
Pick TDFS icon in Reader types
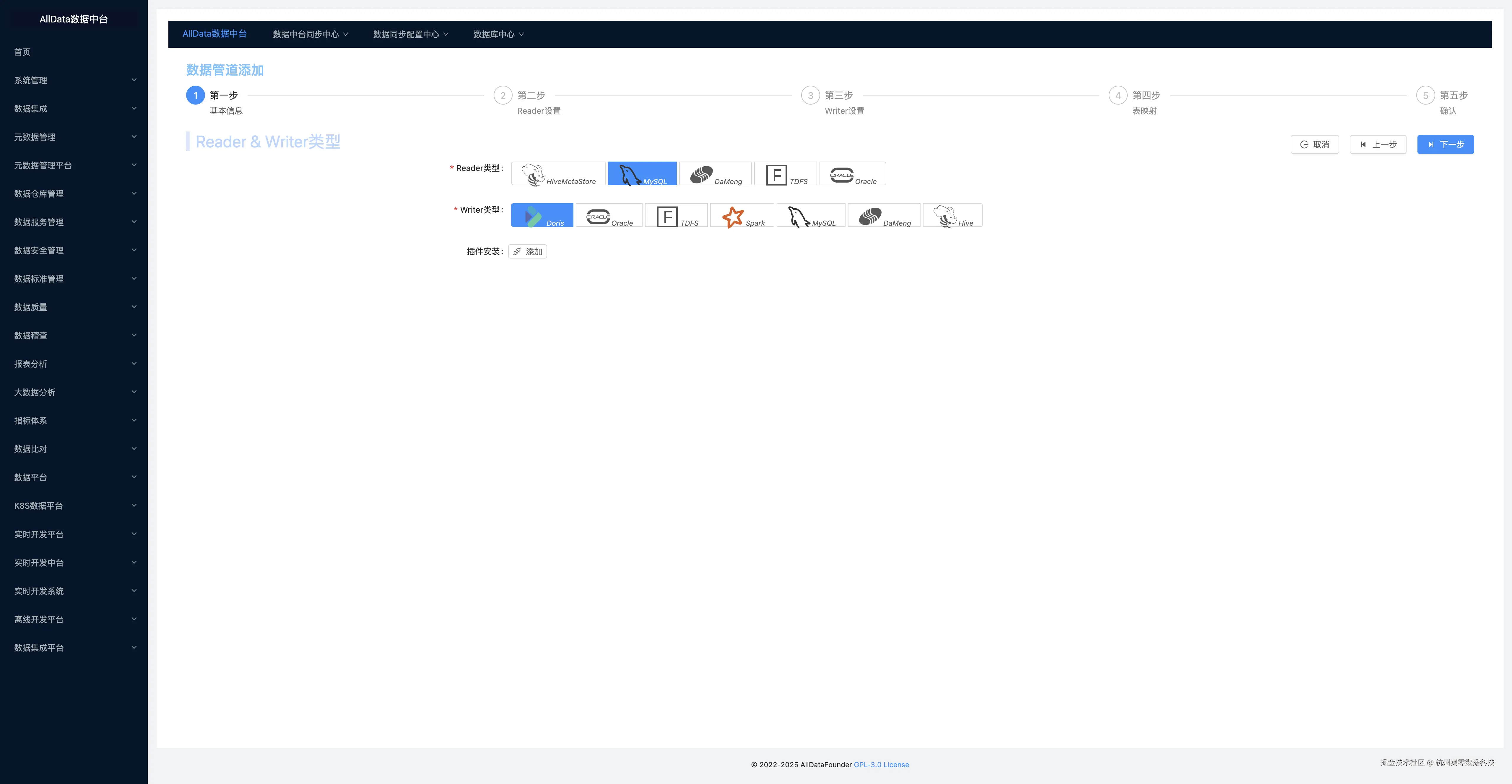776,174
